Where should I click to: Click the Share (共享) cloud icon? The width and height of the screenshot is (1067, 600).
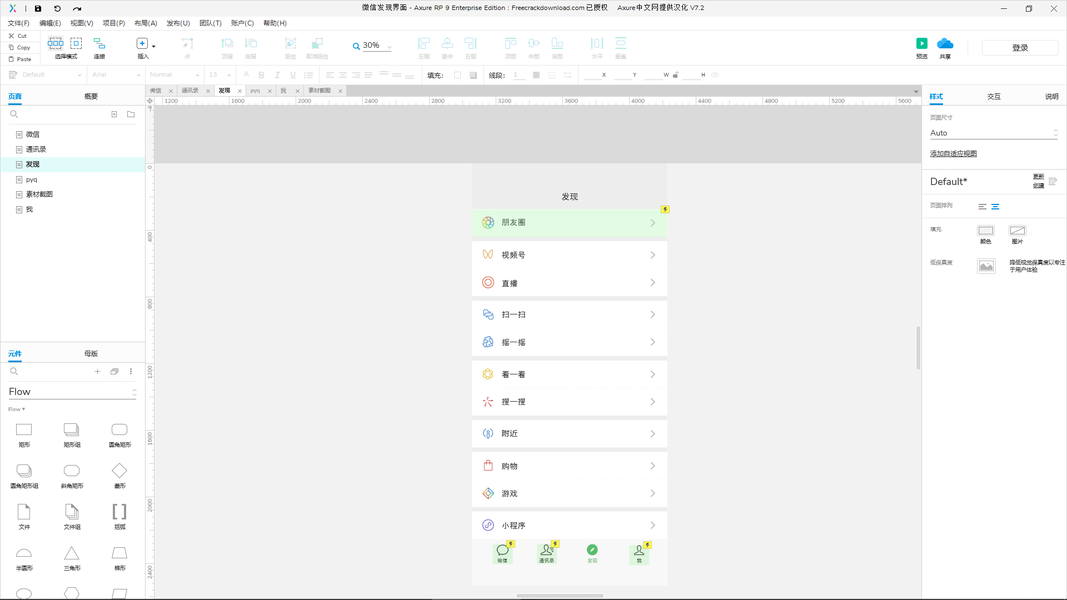click(x=945, y=44)
